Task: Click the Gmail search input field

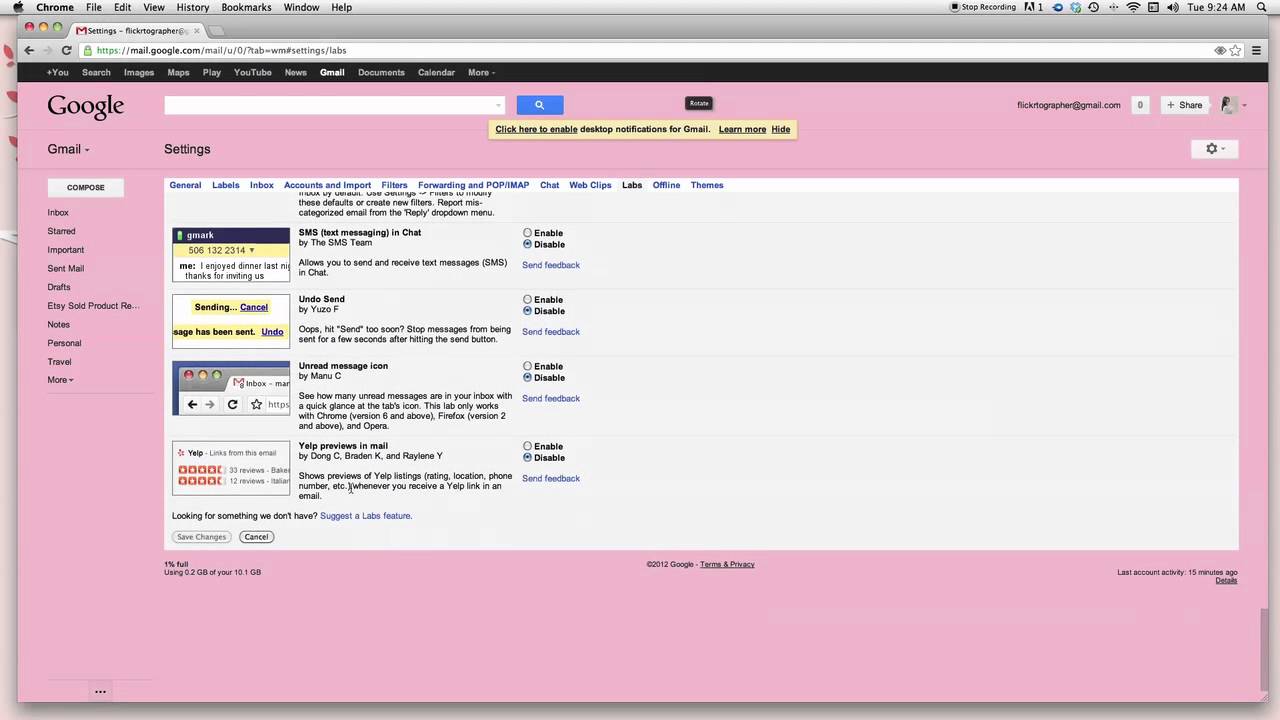Action: (x=334, y=105)
